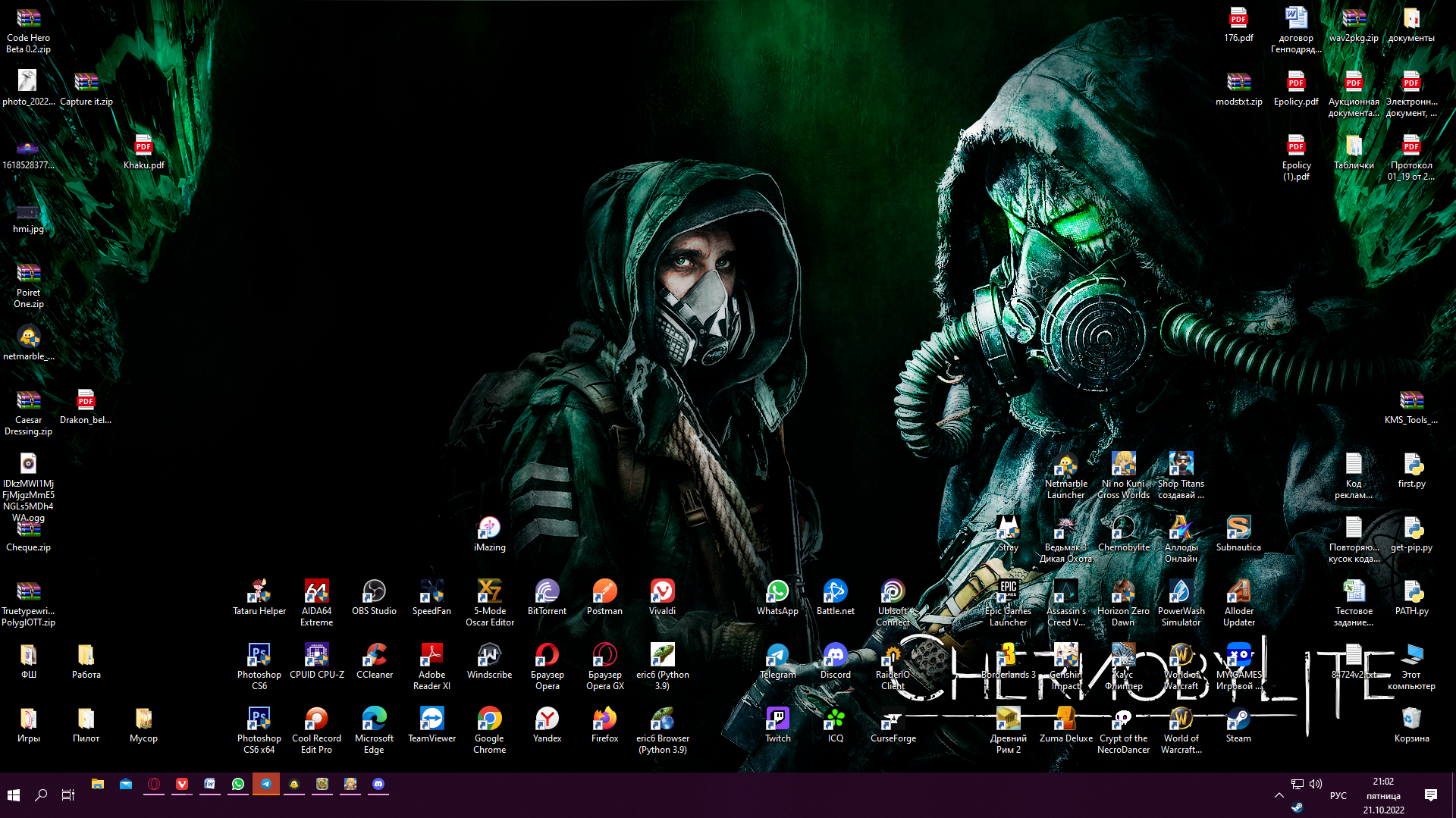Viewport: 1456px width, 818px height.
Task: Select the Vivaldi browser icon
Action: pyautogui.click(x=662, y=597)
